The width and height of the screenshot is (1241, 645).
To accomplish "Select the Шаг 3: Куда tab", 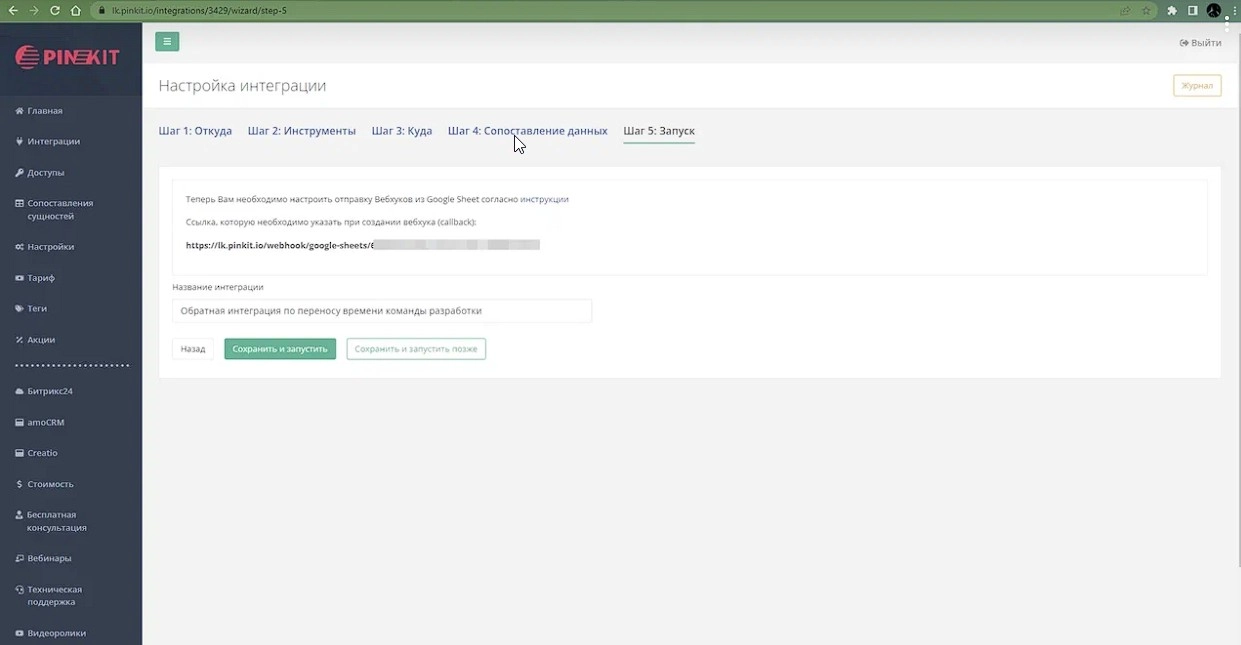I will [401, 131].
